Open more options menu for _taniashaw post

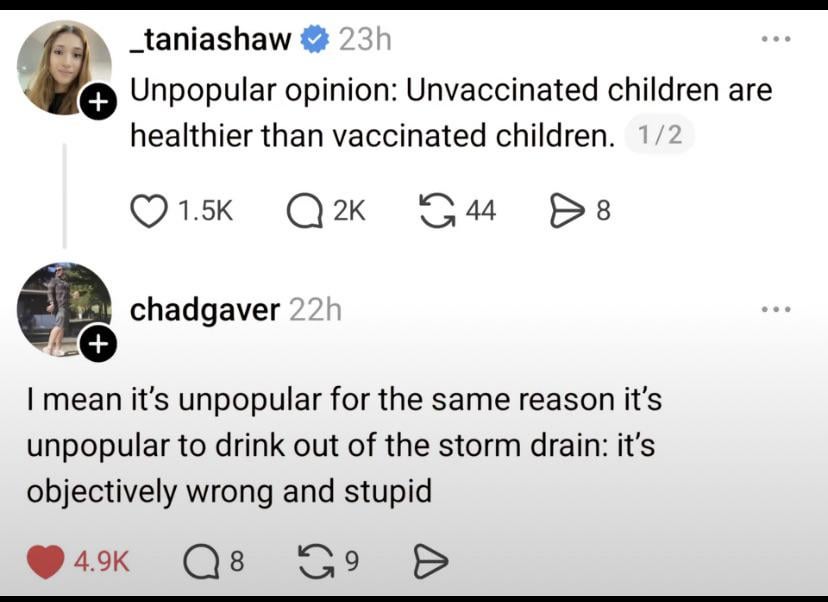point(774,40)
